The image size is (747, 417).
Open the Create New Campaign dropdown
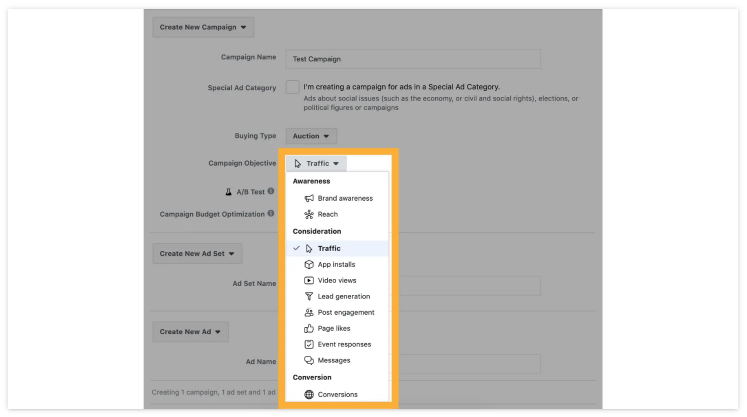(203, 27)
